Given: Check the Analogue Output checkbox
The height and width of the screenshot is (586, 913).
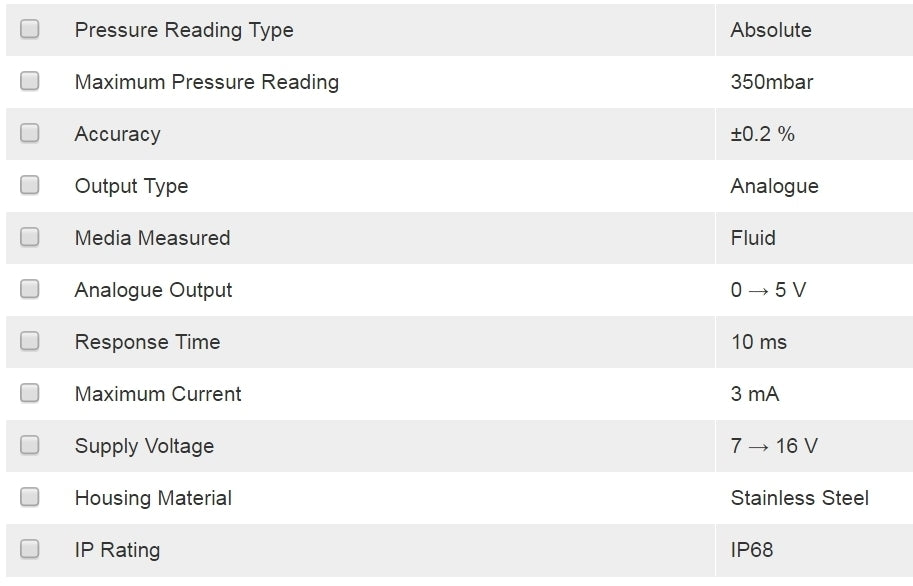Looking at the screenshot, I should point(30,289).
